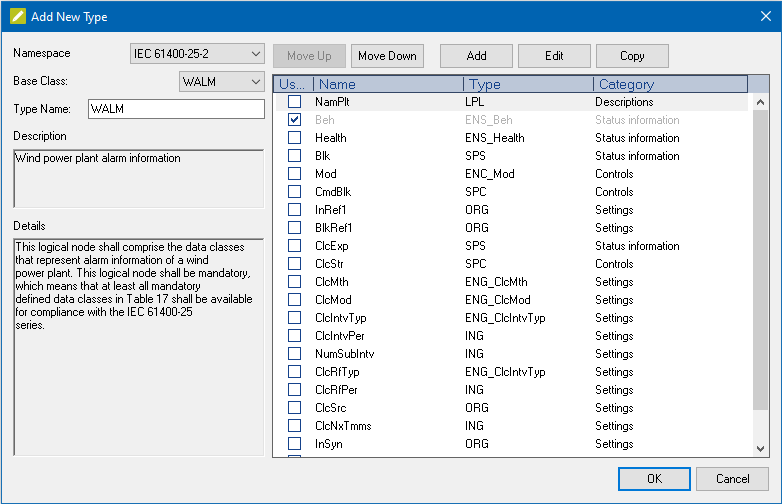
Task: Enable the BlkRef1 checkbox
Action: pyautogui.click(x=295, y=227)
